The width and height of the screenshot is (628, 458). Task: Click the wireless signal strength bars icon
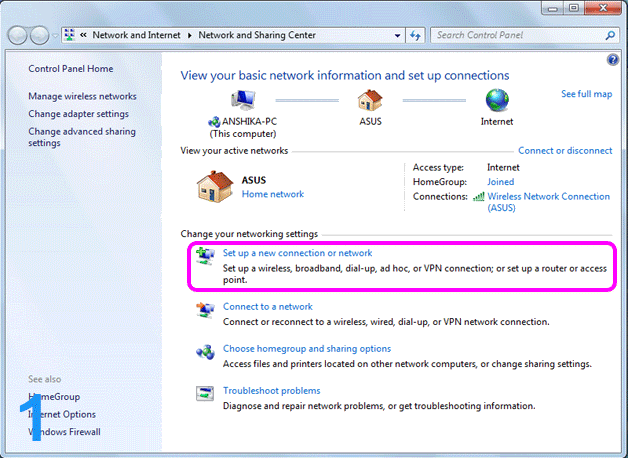479,197
